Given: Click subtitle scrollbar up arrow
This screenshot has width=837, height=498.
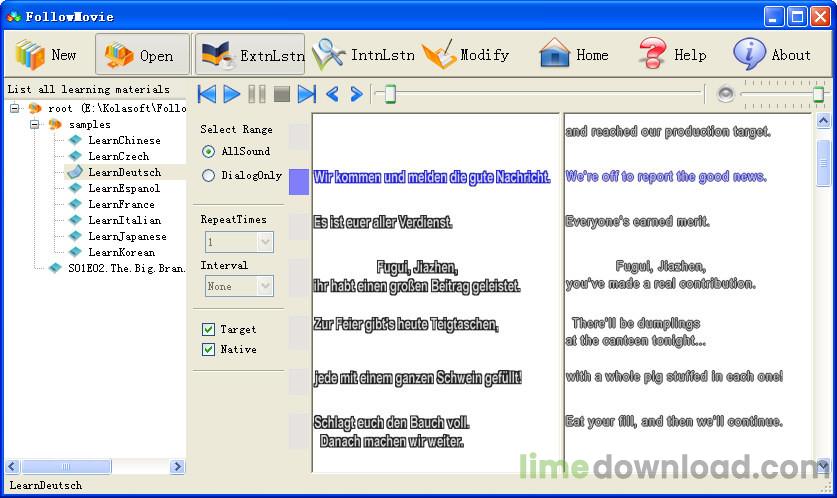Looking at the screenshot, I should 823,121.
